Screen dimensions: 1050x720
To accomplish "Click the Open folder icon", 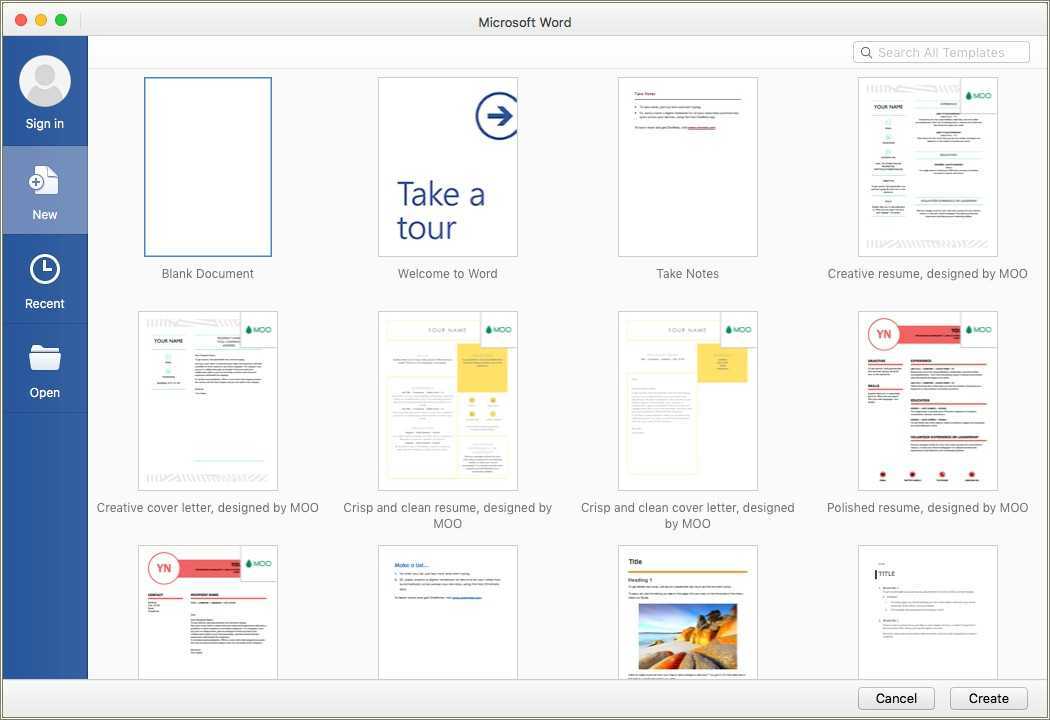I will click(x=45, y=358).
